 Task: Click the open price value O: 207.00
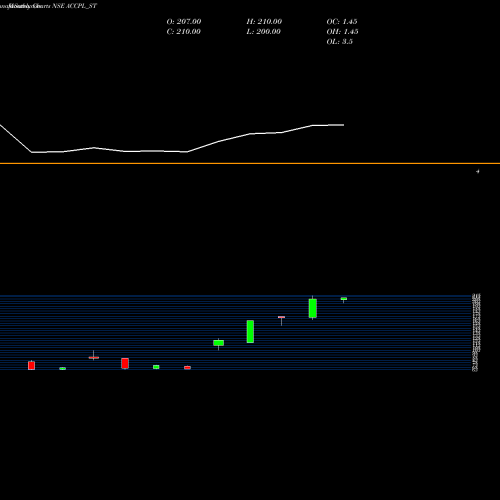(x=184, y=21)
